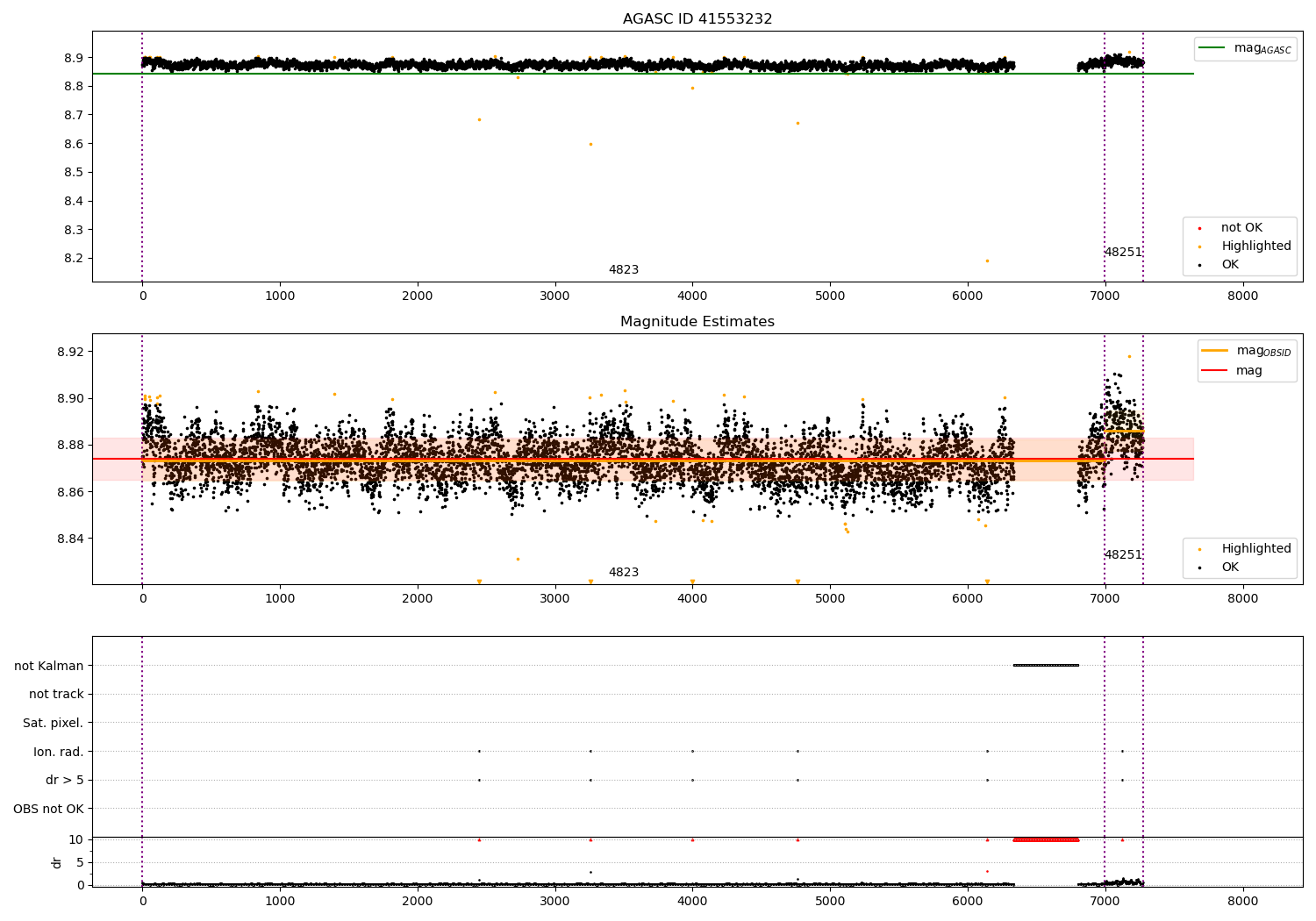Click the 'not track' axis label

click(x=56, y=695)
